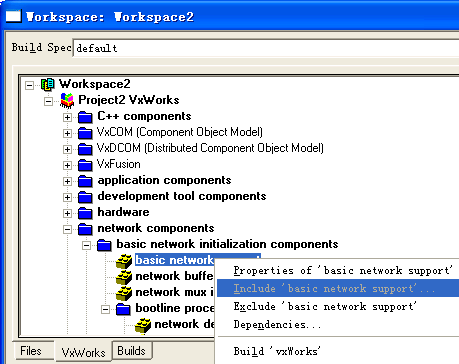Collapse basic network initialization components node
This screenshot has width=459, height=364.
pos(86,245)
